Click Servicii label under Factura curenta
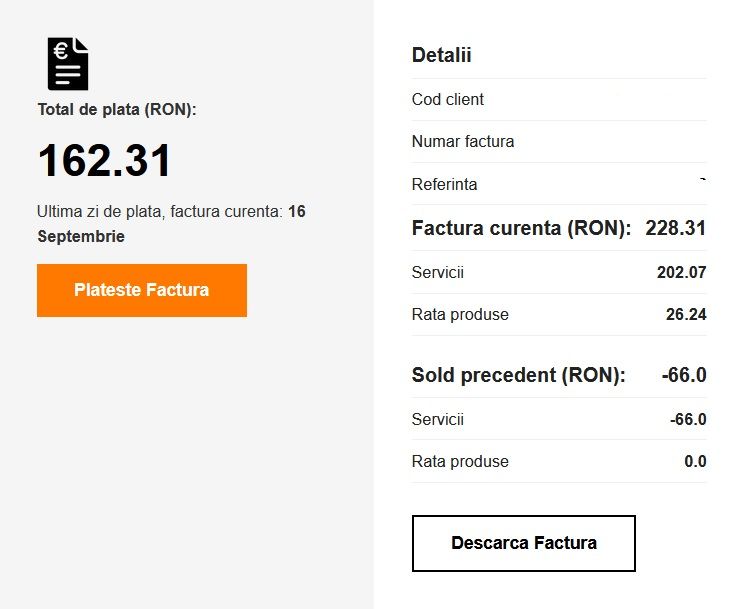Viewport: 743px width, 609px height. tap(438, 272)
